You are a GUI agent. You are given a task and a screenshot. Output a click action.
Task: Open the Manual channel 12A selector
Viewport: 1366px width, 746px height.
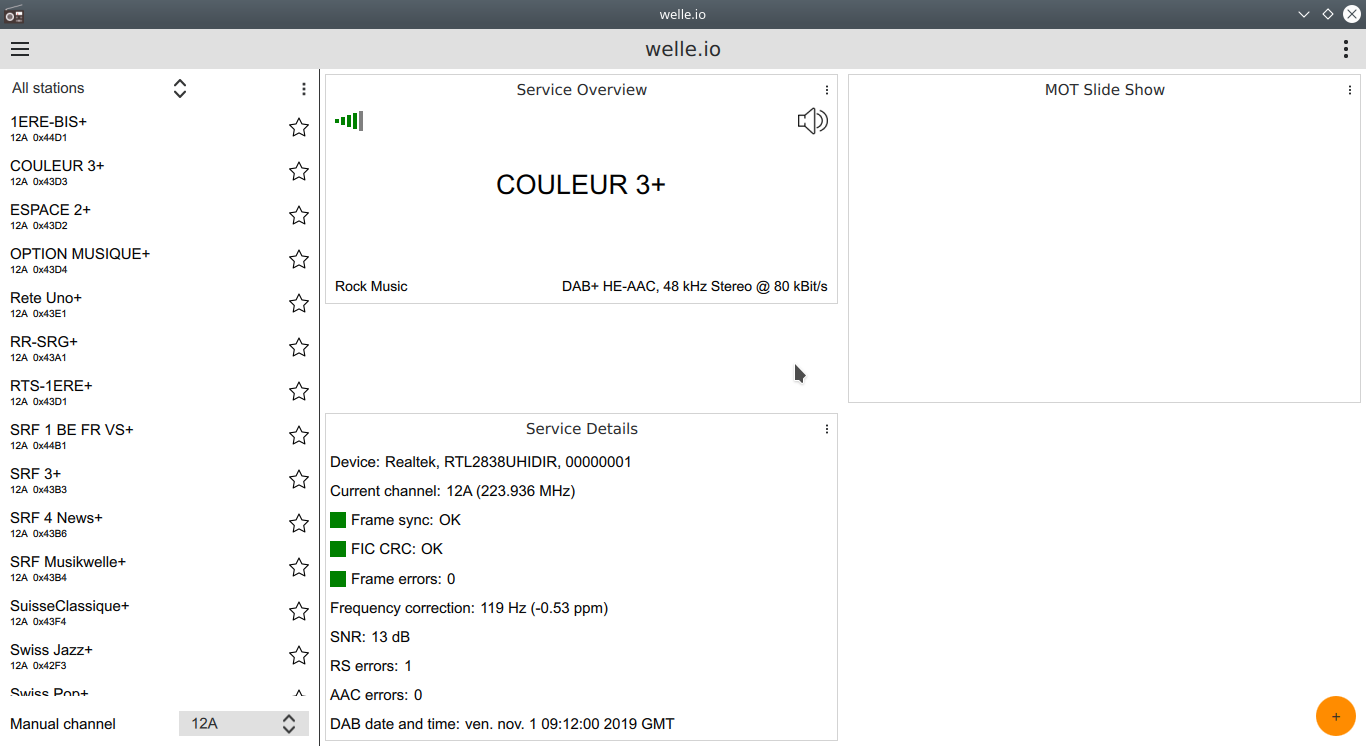[244, 723]
